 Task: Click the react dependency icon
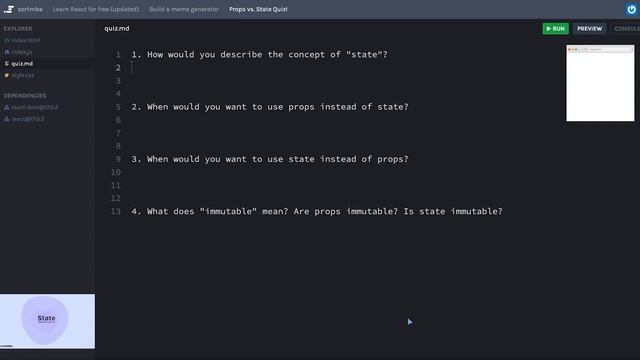tap(7, 119)
